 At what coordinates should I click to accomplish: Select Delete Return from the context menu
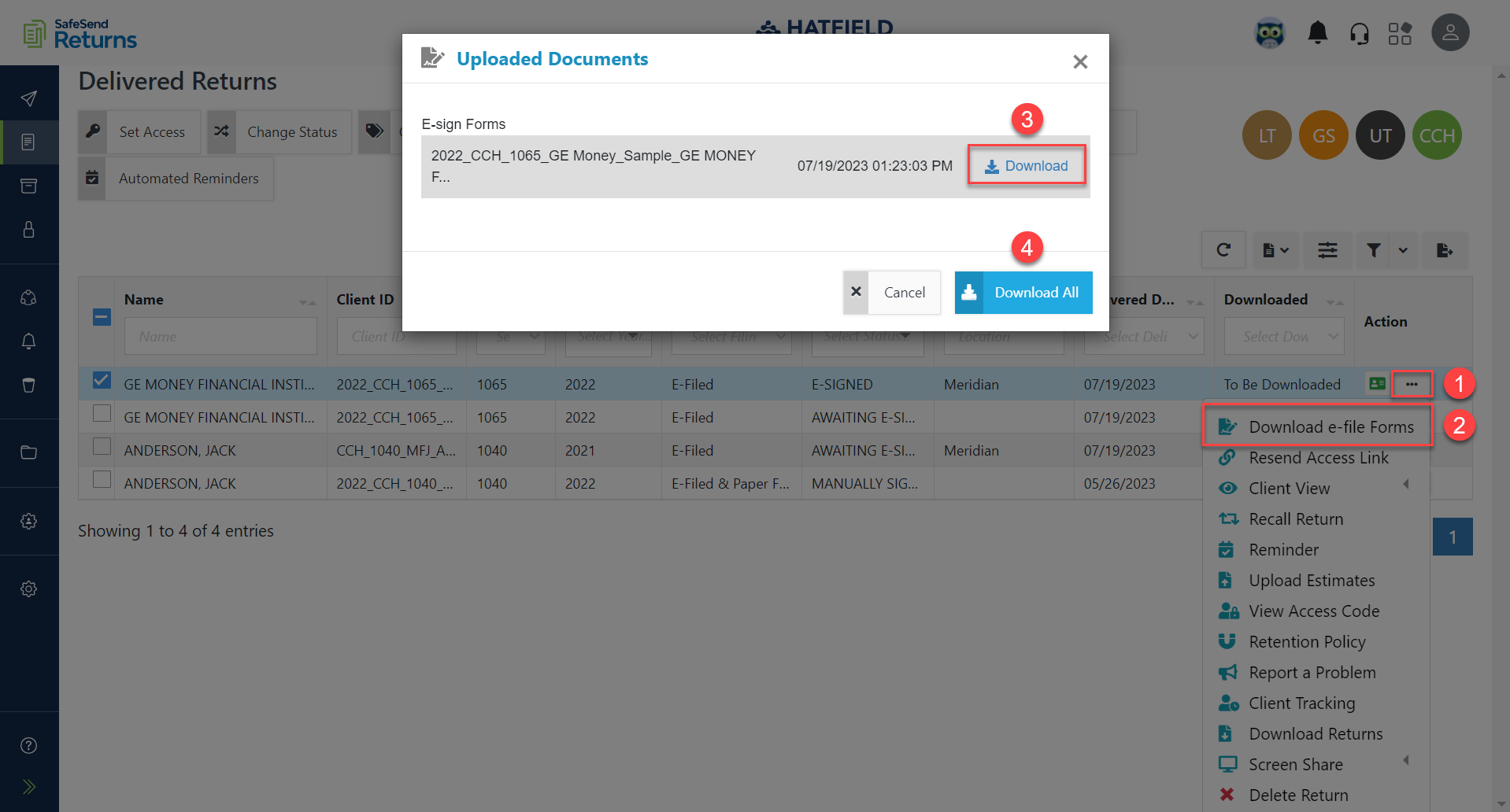pos(1299,795)
